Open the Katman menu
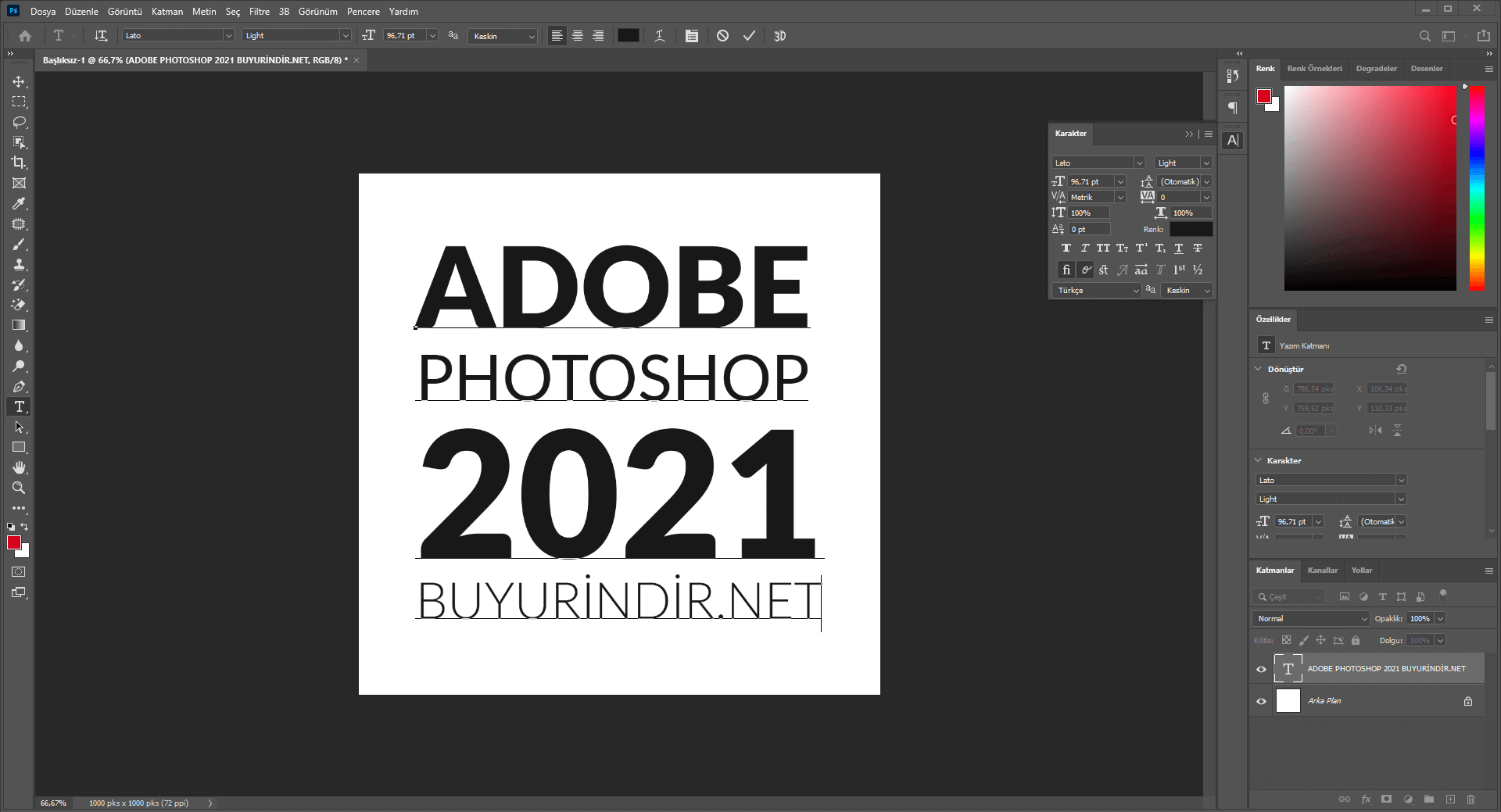The height and width of the screenshot is (812, 1501). 167,12
